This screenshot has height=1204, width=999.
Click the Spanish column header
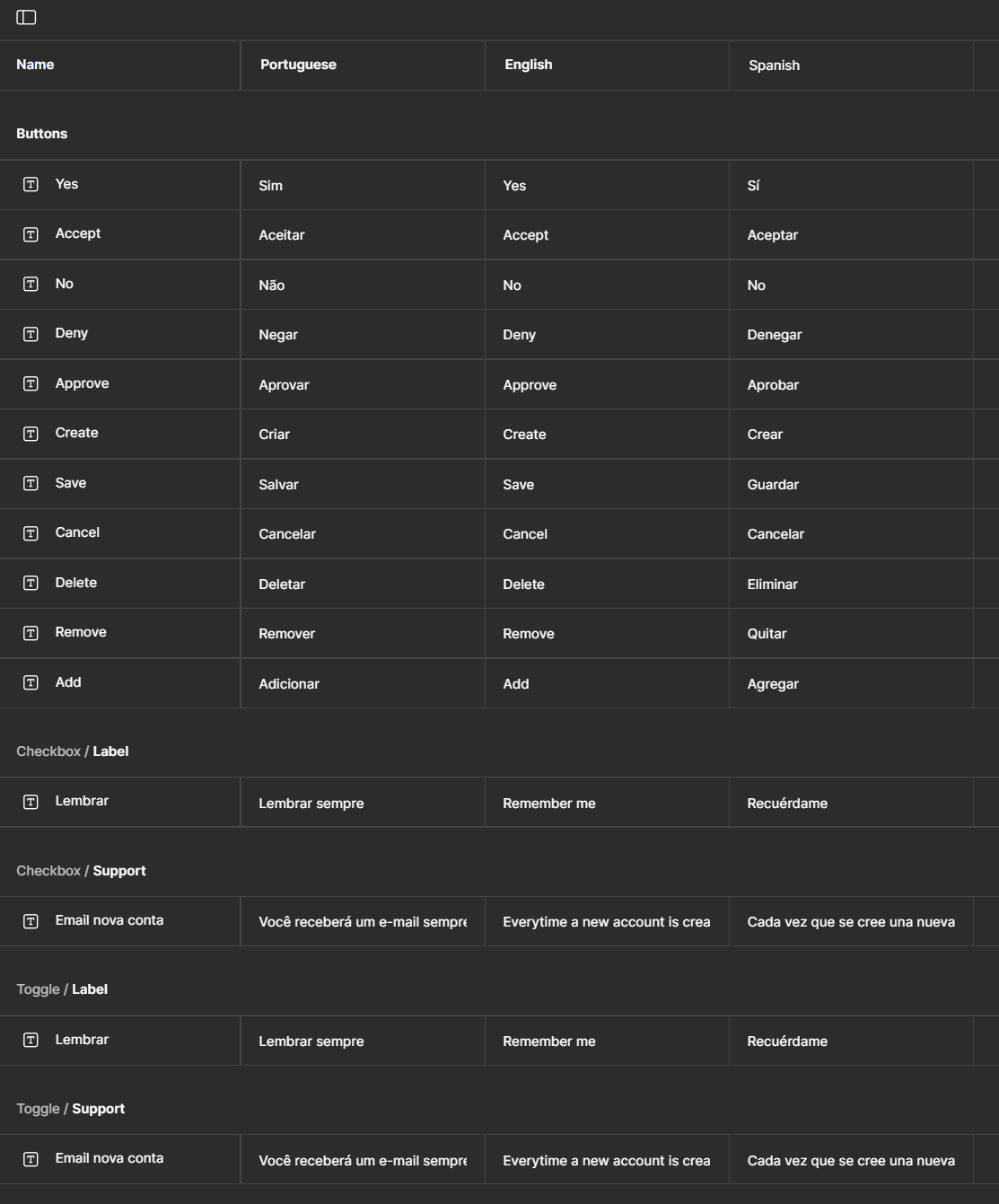tap(774, 66)
